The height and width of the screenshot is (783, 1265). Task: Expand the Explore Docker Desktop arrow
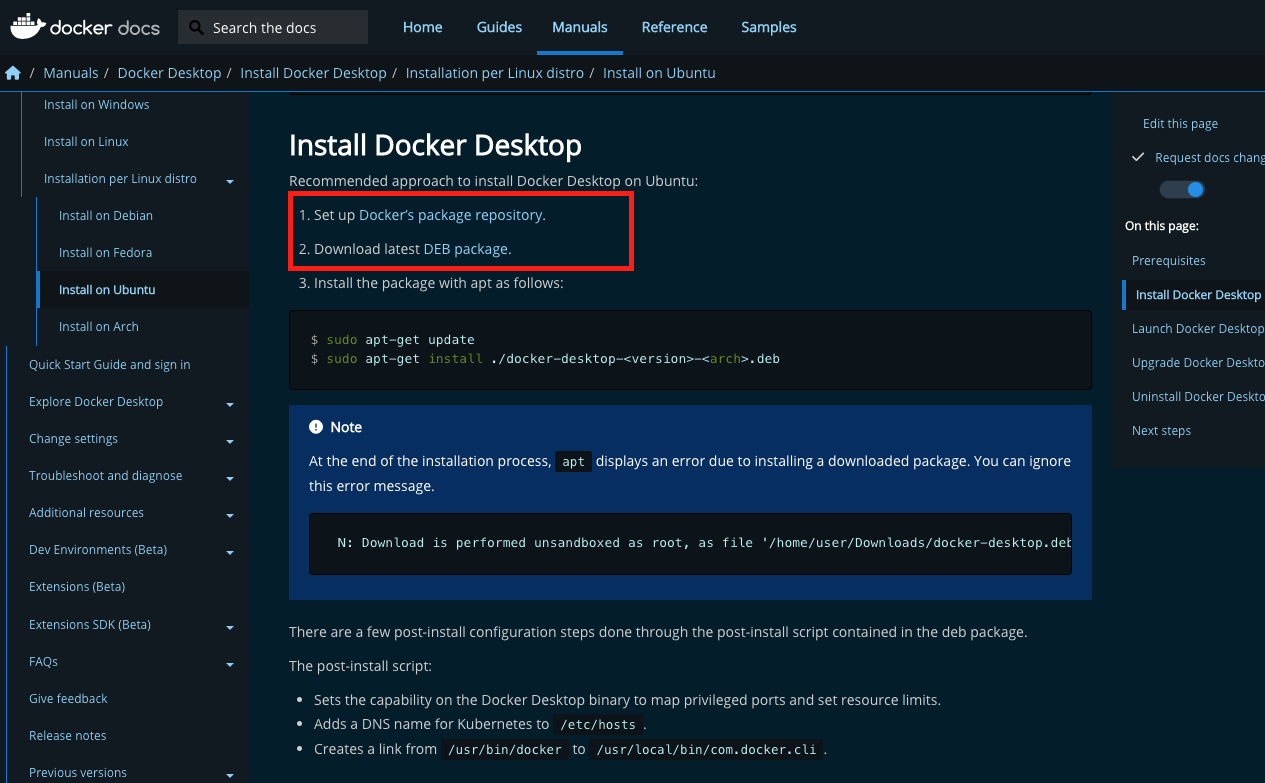coord(230,405)
